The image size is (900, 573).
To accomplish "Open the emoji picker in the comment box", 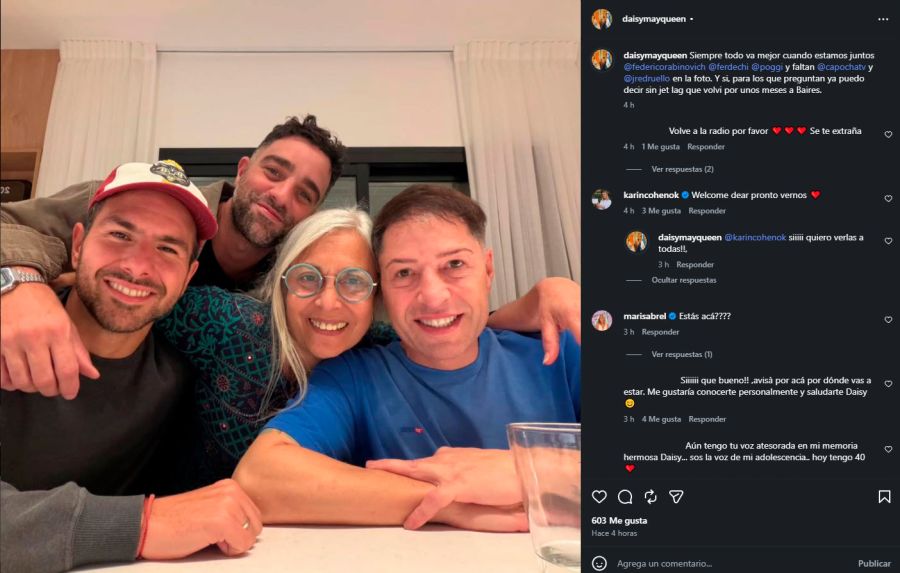I will [x=599, y=563].
